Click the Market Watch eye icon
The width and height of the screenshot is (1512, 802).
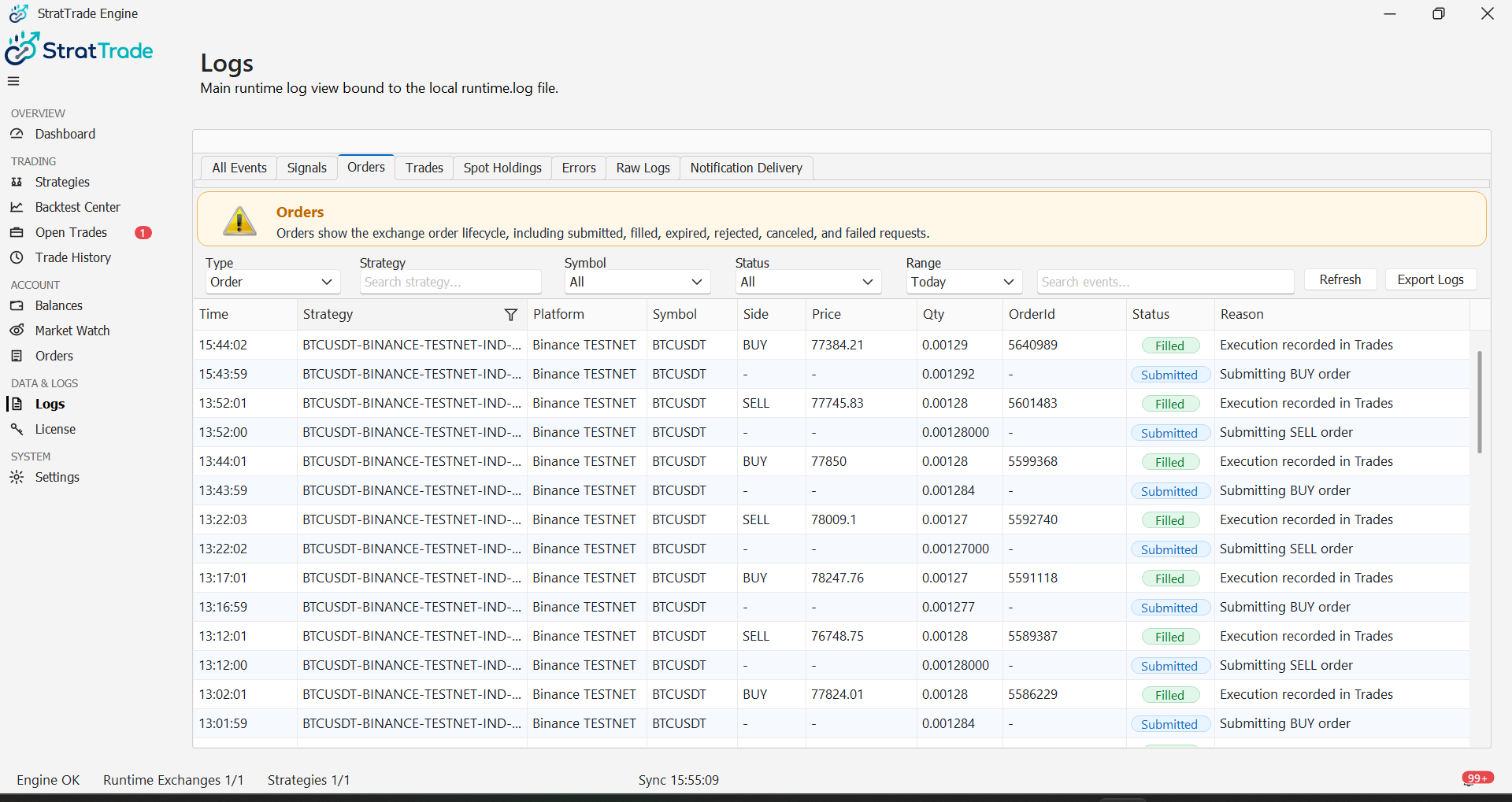tap(17, 331)
